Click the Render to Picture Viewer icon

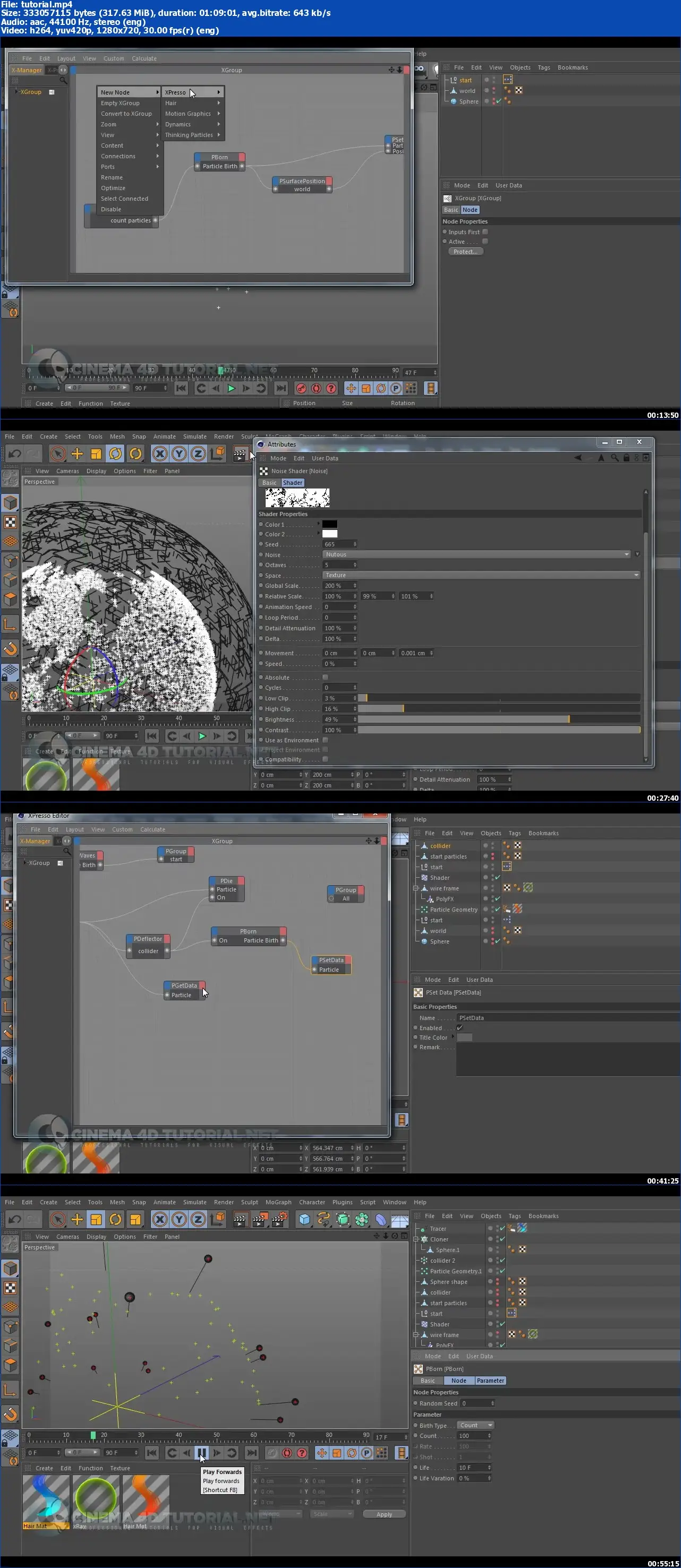259,1219
